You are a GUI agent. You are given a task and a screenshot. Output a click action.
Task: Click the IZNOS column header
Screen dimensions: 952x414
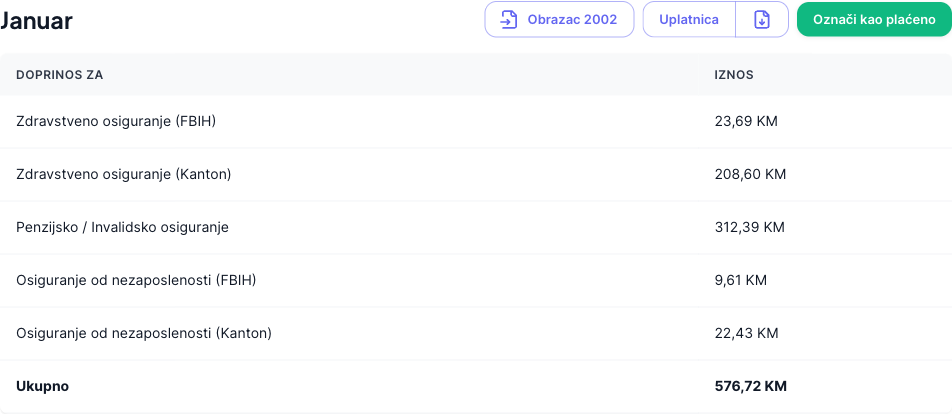pos(734,75)
